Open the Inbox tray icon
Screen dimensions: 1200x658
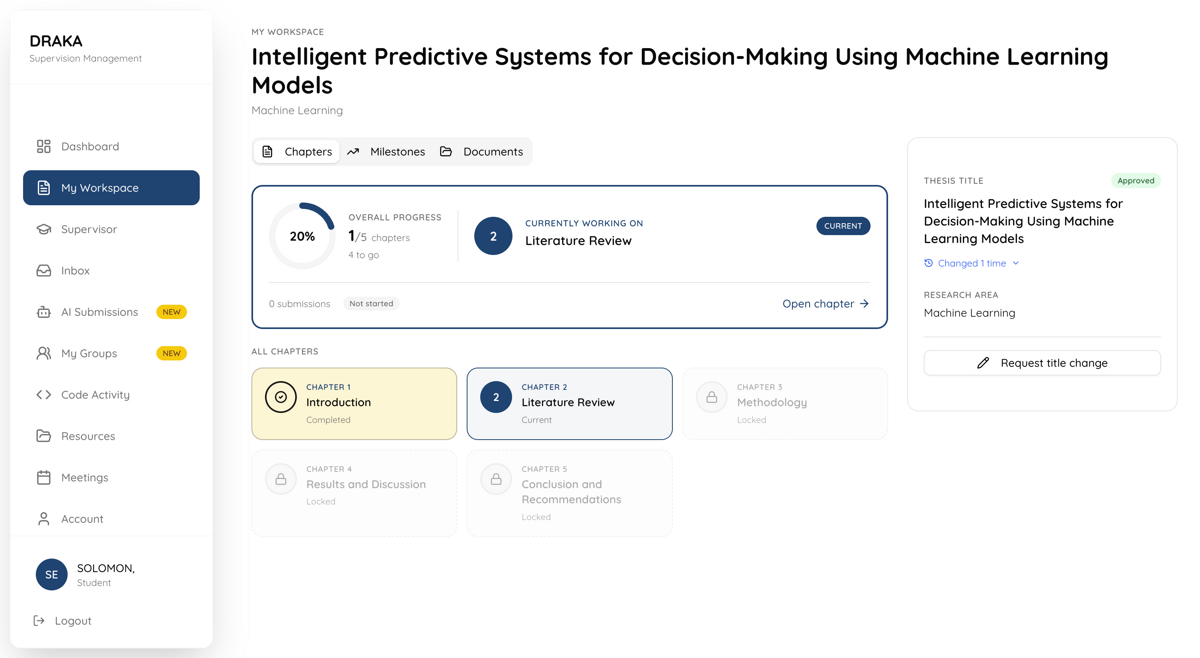coord(44,271)
